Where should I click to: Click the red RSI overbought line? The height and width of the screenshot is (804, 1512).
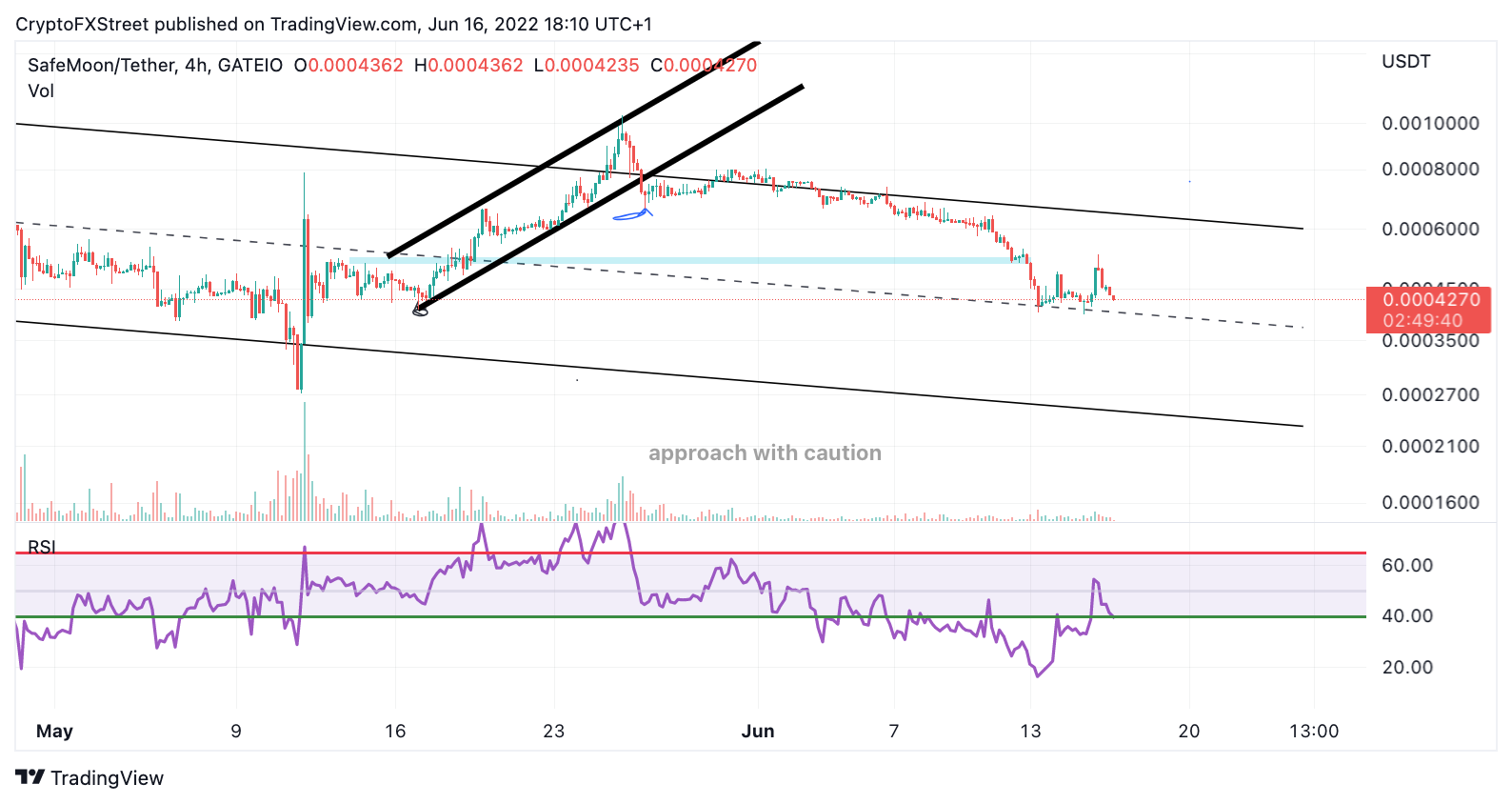pos(690,553)
